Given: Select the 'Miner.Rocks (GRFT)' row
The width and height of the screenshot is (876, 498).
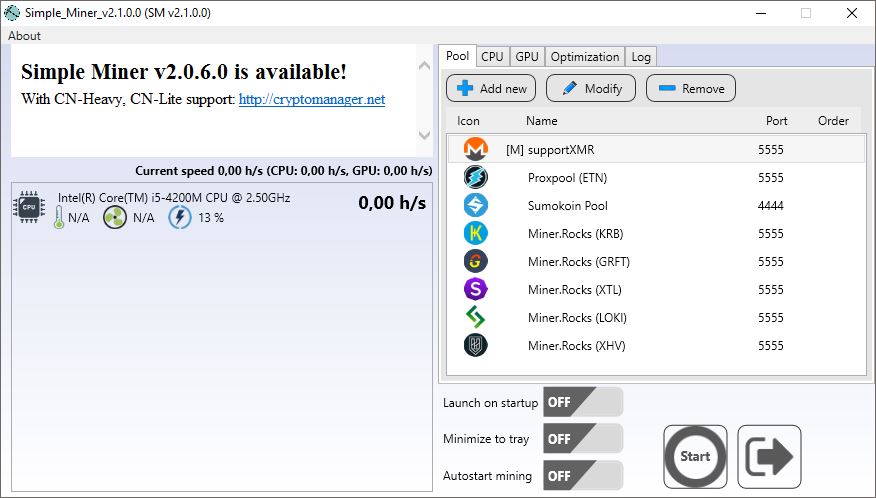Looking at the screenshot, I should [656, 262].
